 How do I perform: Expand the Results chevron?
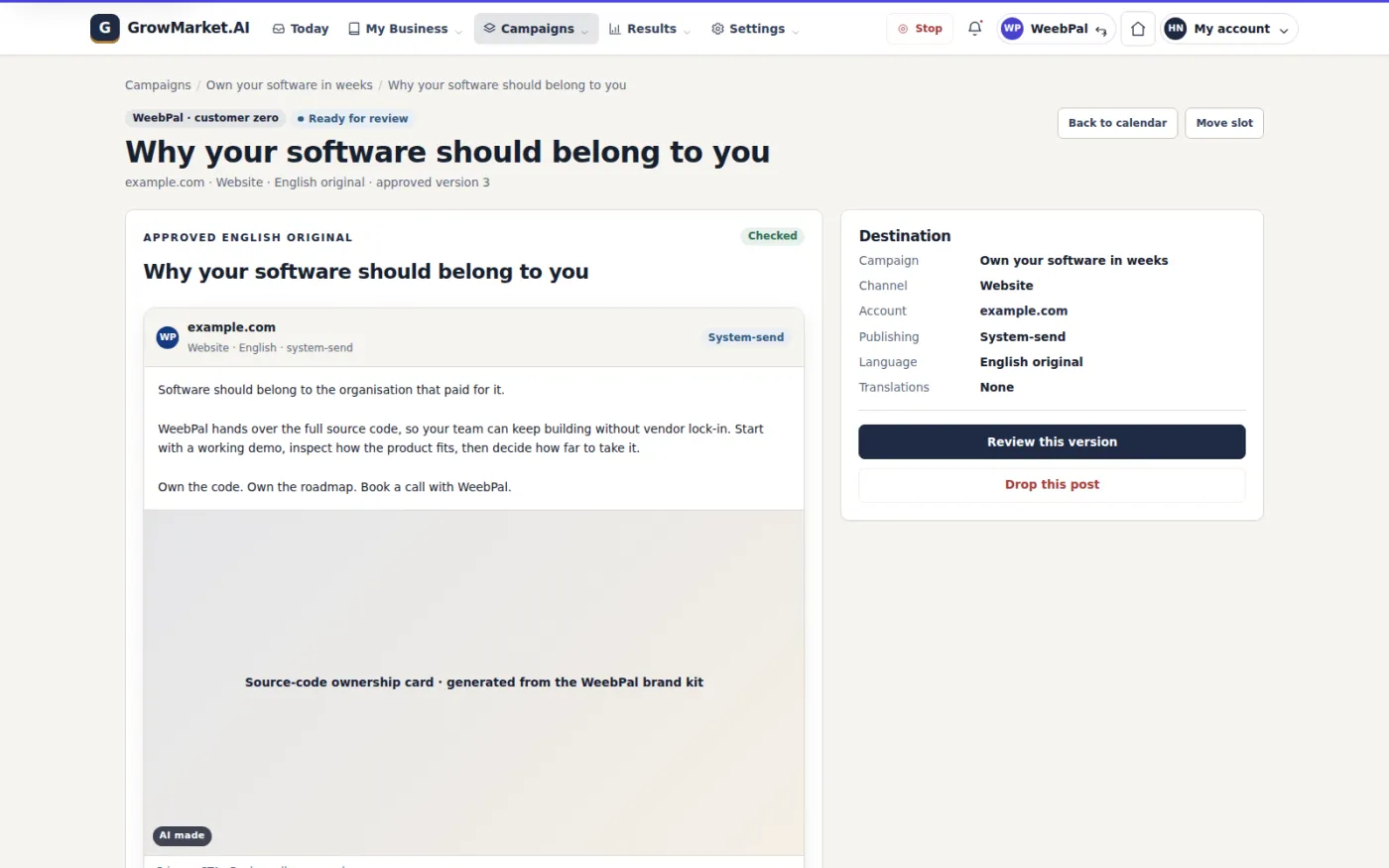687,31
